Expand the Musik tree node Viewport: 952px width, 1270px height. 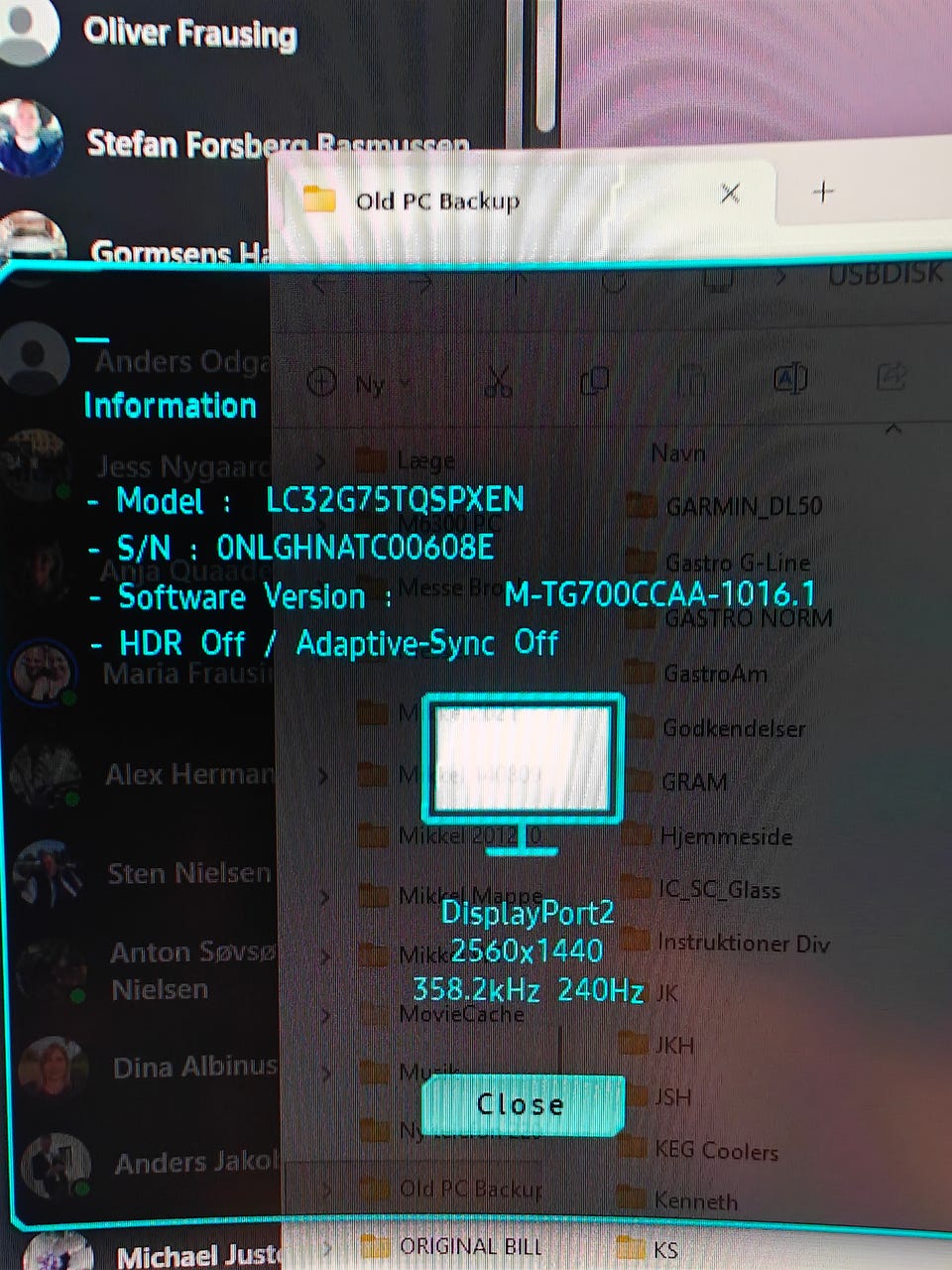[x=326, y=1073]
